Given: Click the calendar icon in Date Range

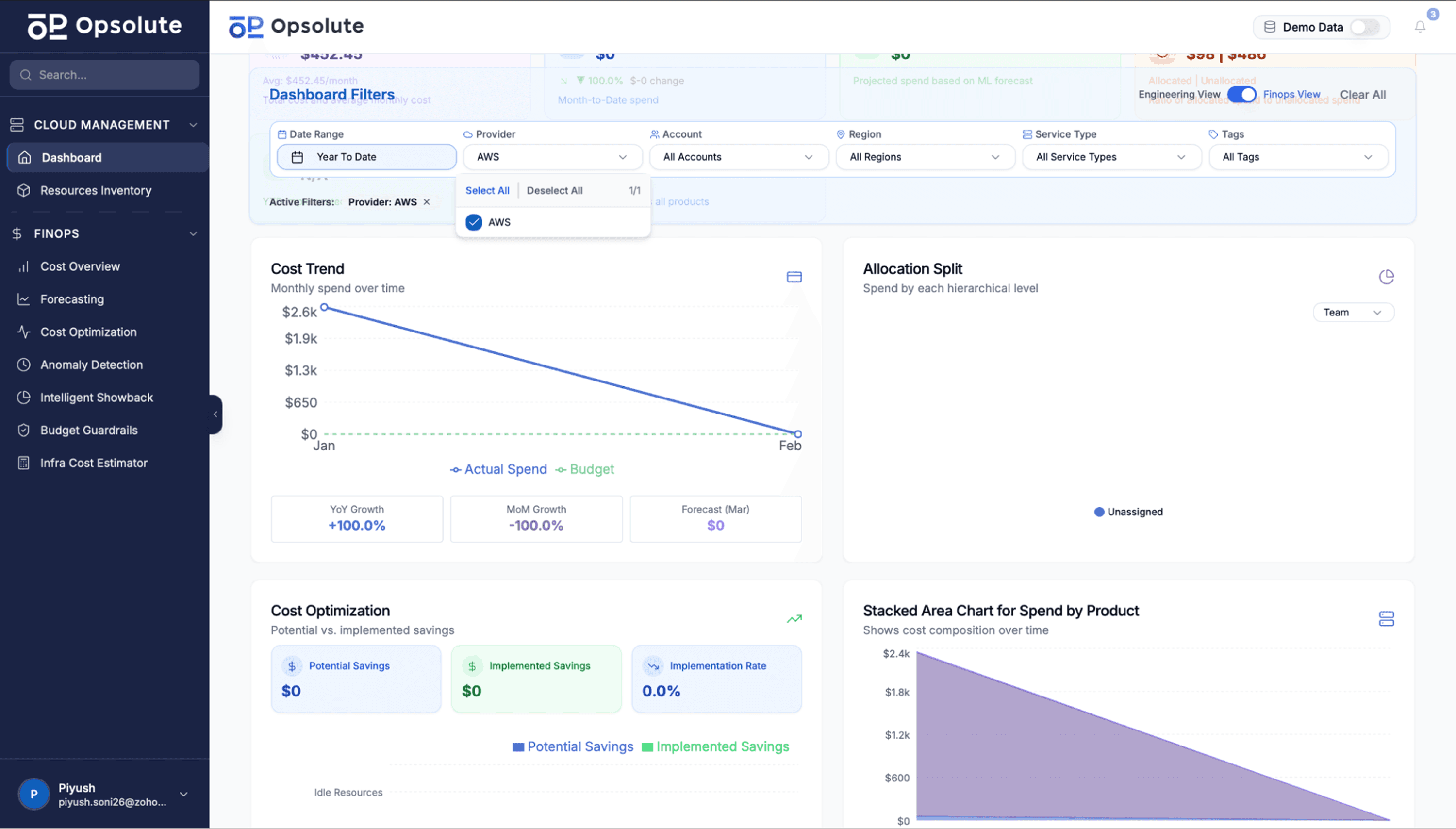Looking at the screenshot, I should pyautogui.click(x=297, y=157).
